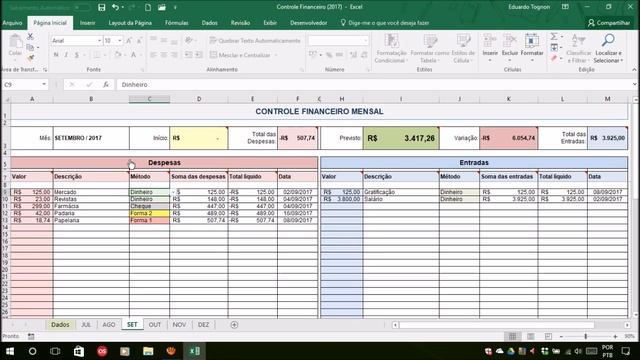Viewport: 640px width, 360px height.
Task: Increase font size with the larger A
Action: [129, 41]
